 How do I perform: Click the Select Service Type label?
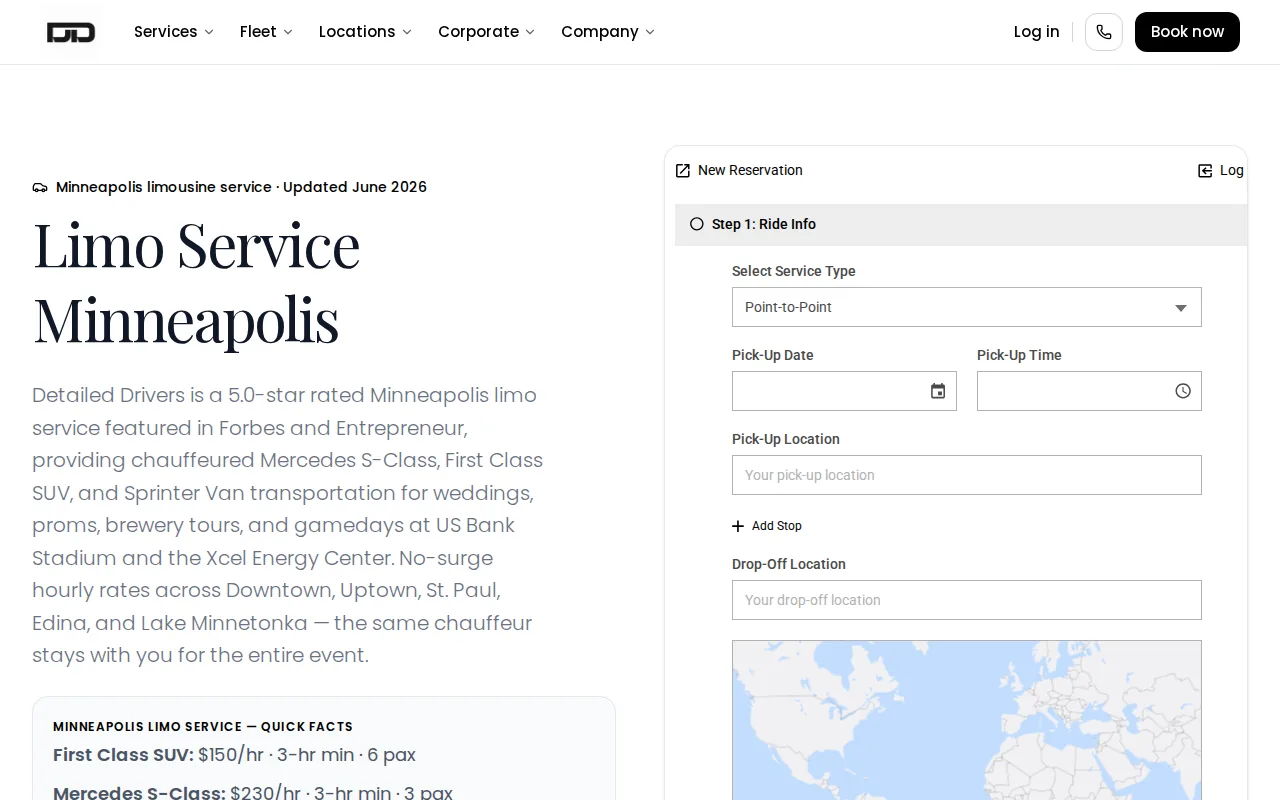pyautogui.click(x=794, y=271)
